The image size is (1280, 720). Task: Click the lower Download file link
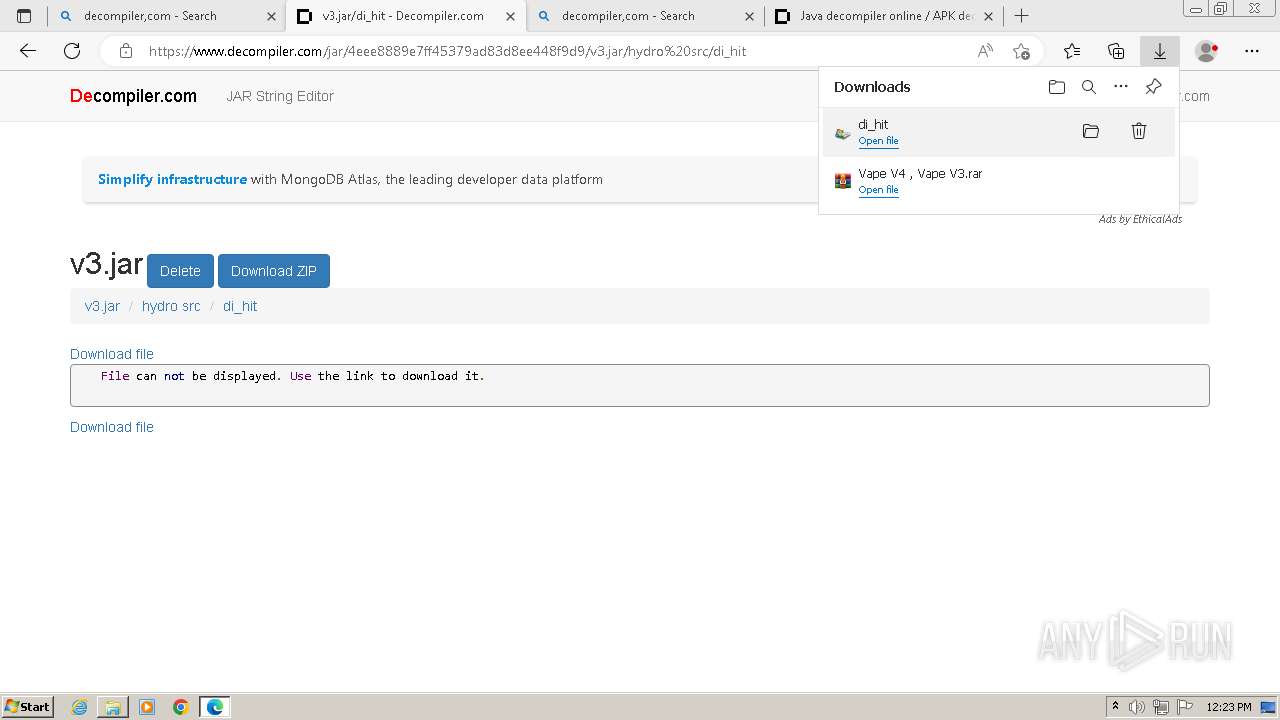112,427
